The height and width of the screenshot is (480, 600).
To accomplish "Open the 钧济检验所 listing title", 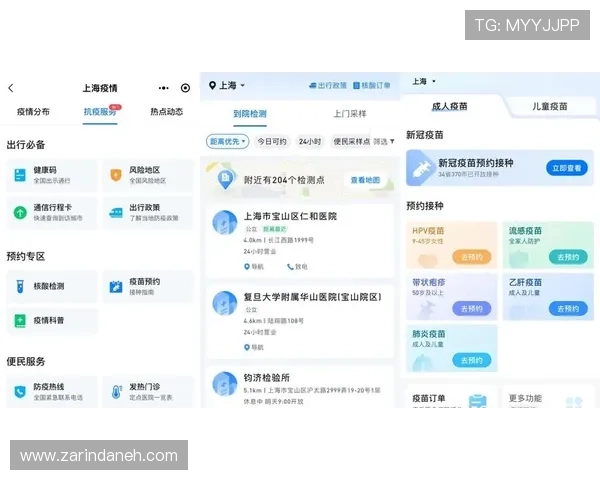I will coord(267,378).
